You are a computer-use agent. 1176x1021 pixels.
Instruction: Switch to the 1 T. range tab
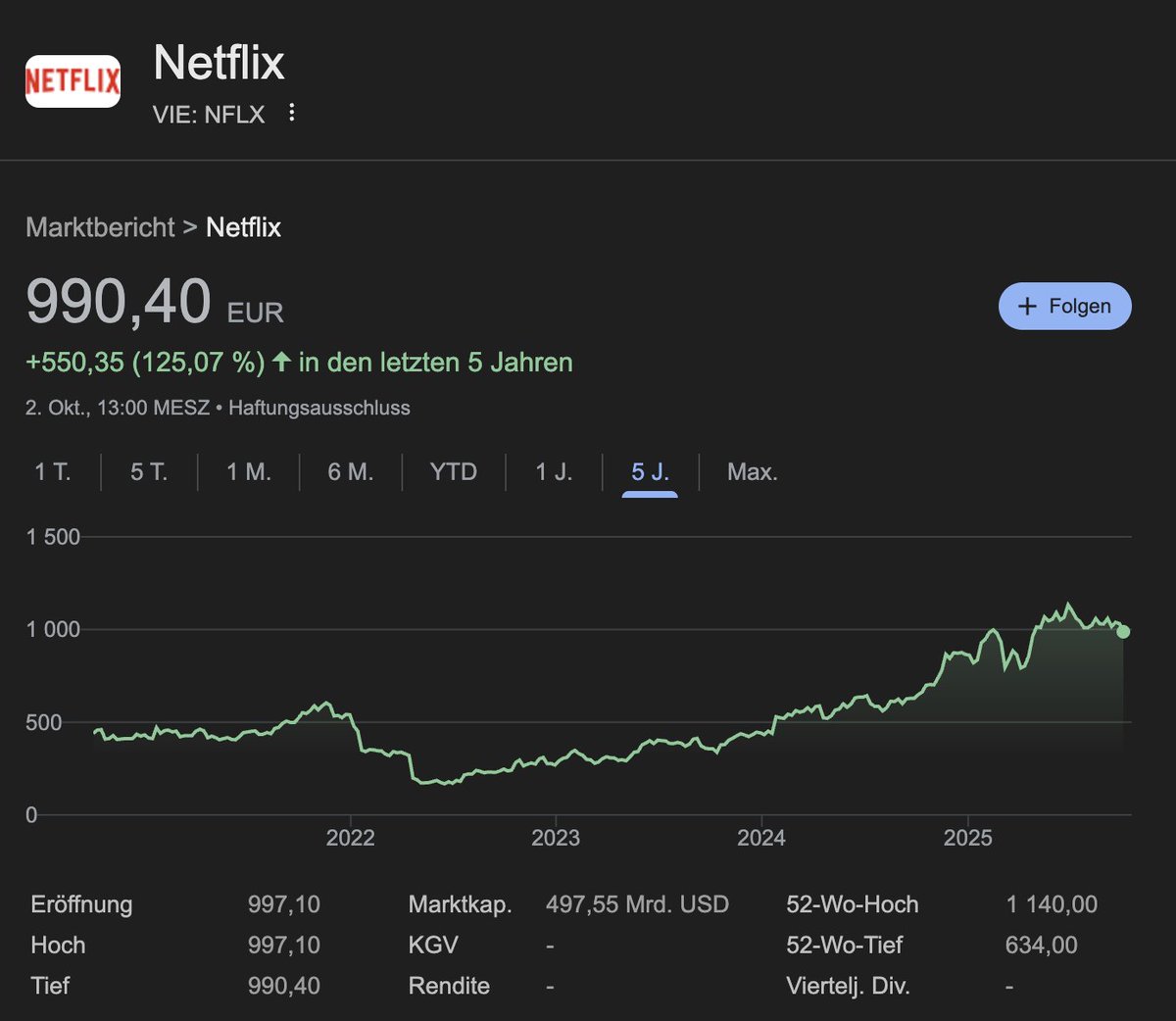53,472
